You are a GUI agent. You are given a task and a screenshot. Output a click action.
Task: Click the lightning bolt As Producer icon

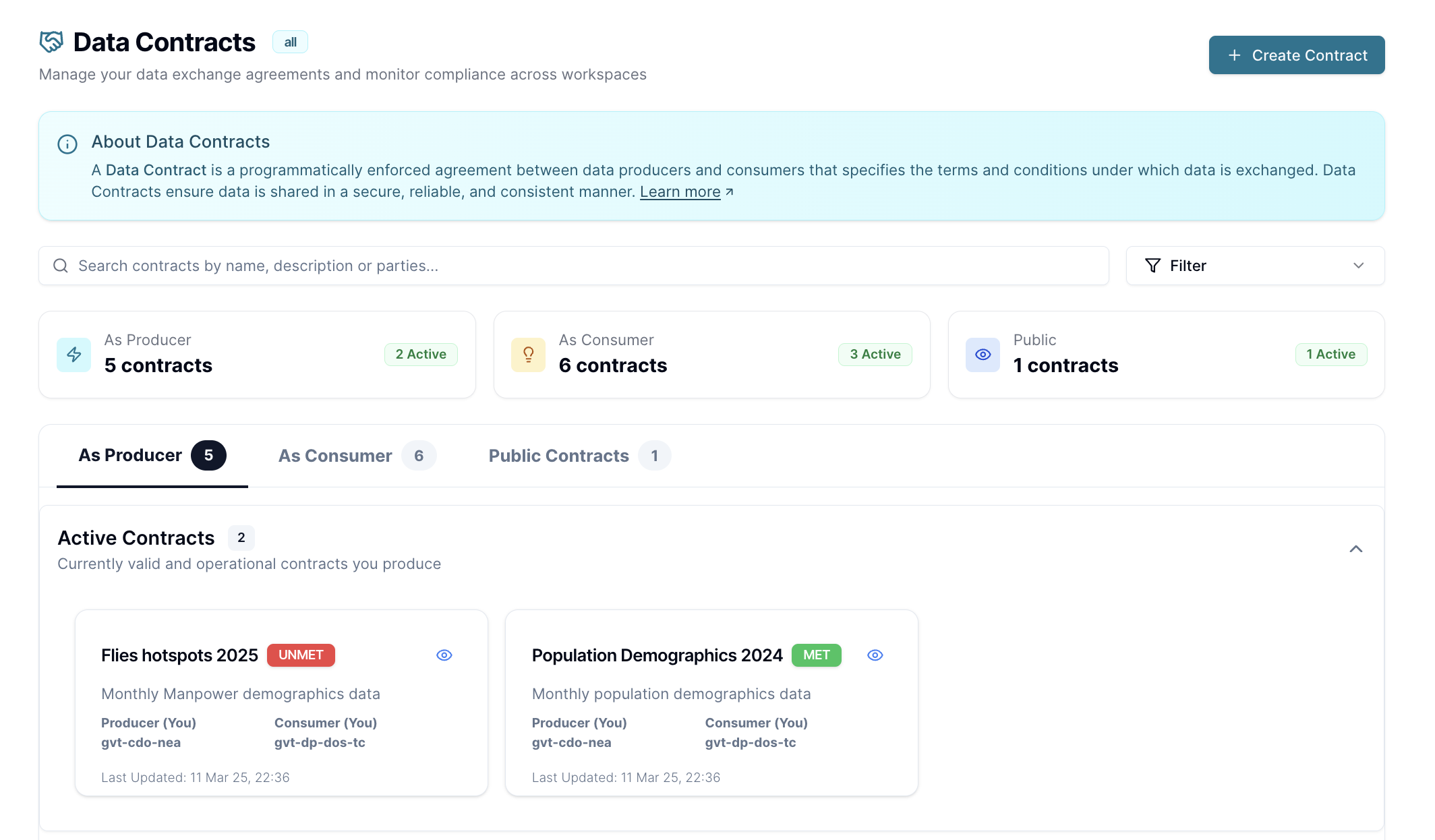pos(74,355)
